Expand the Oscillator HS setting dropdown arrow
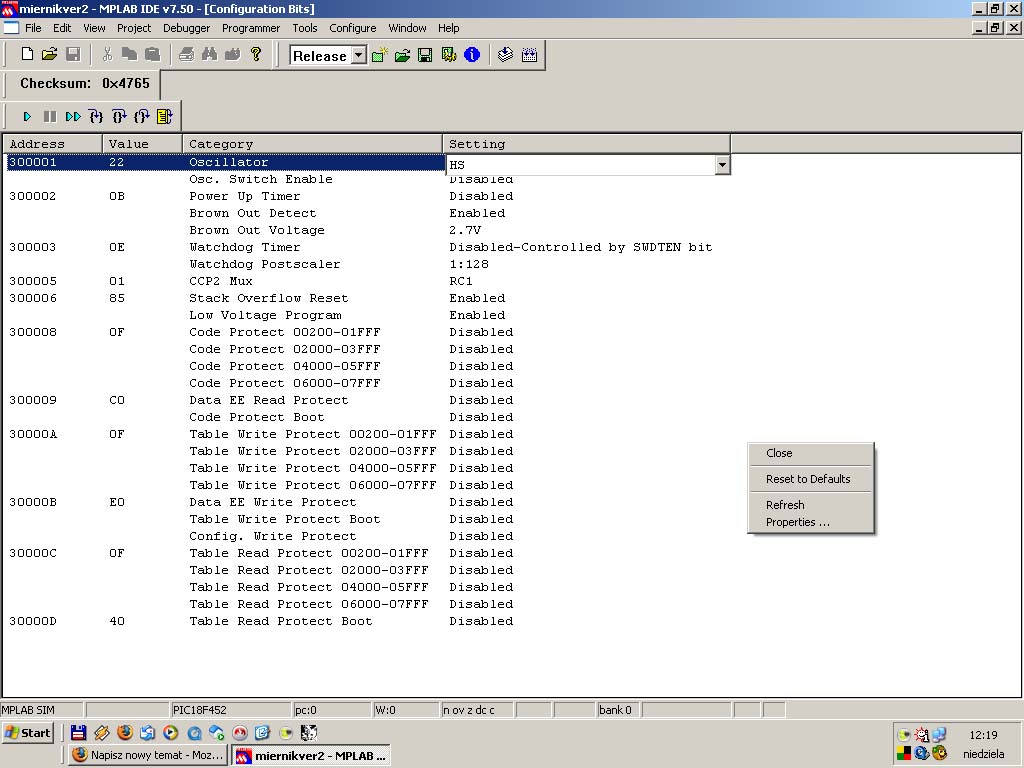Viewport: 1024px width, 768px height. pyautogui.click(x=722, y=165)
